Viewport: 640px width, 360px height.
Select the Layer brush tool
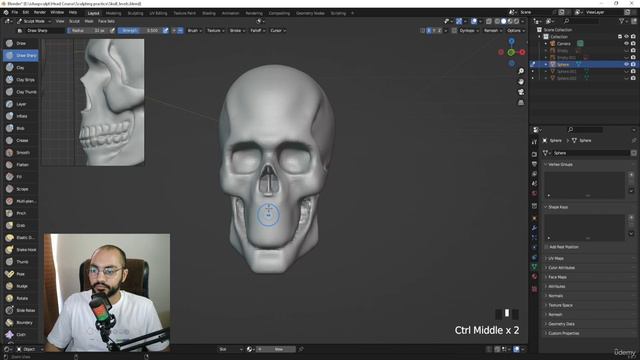[20, 104]
